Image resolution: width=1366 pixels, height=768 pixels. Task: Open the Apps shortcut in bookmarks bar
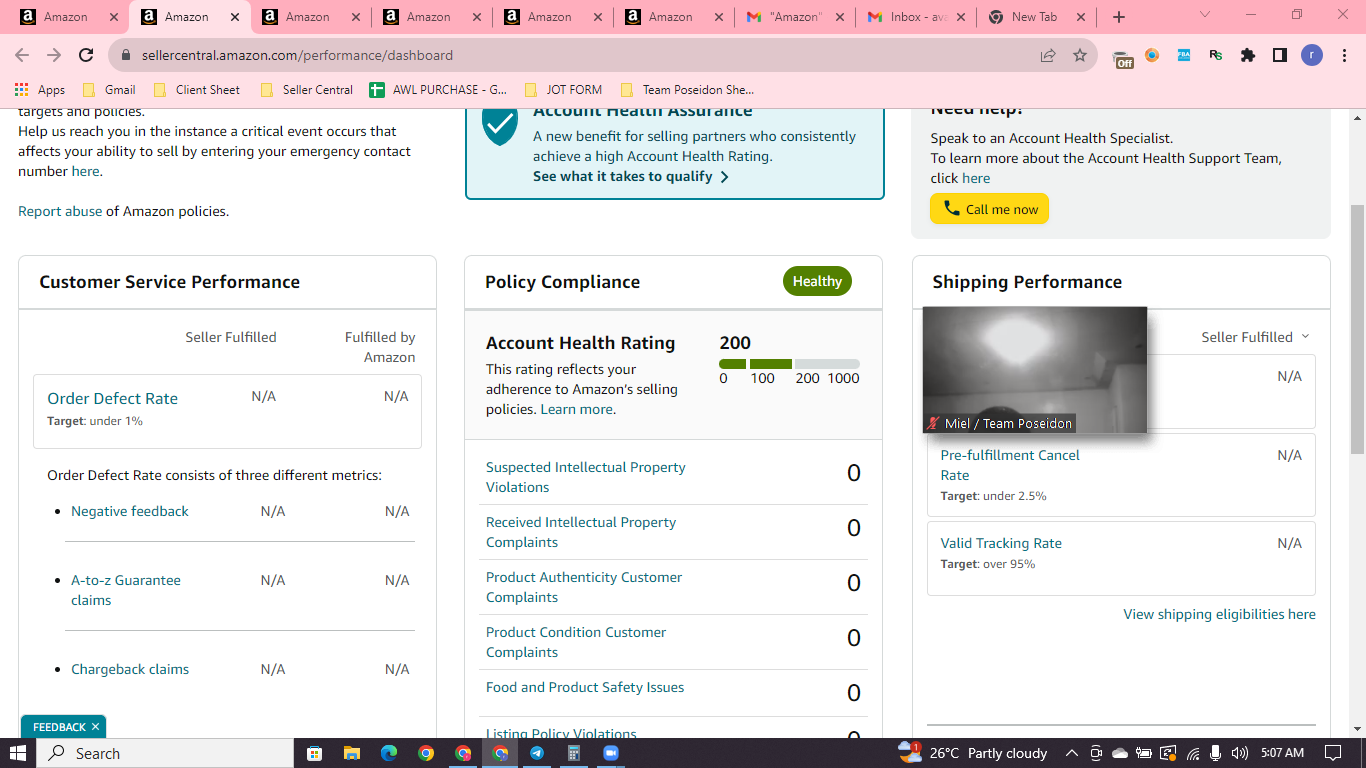[41, 90]
